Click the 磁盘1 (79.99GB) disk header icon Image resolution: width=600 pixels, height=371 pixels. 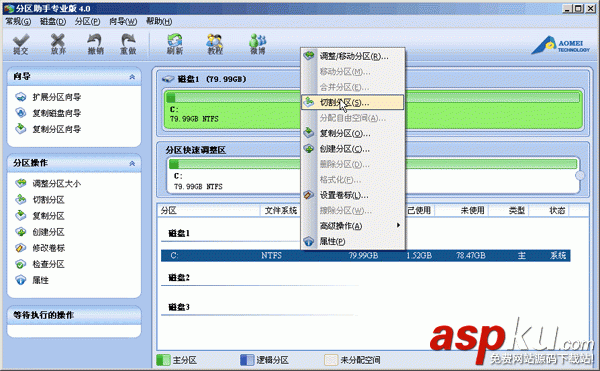(x=168, y=79)
